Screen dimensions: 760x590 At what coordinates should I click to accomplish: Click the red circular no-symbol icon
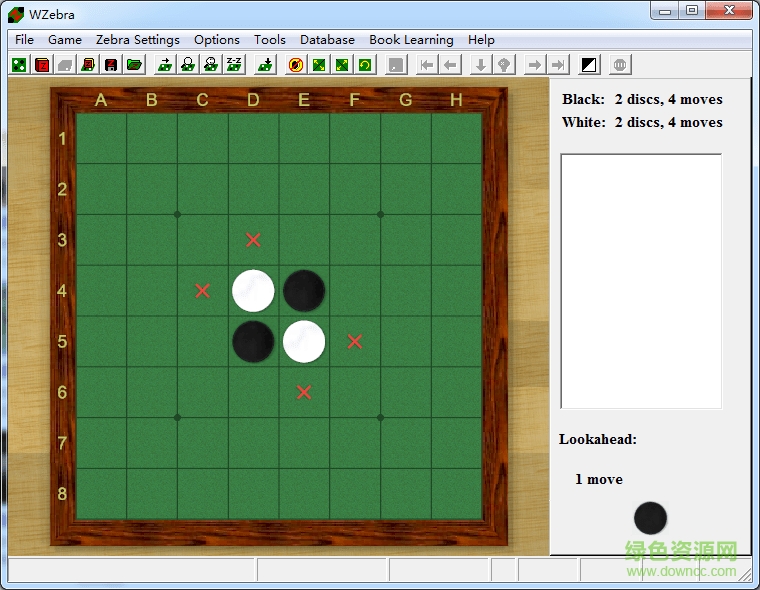coord(296,65)
